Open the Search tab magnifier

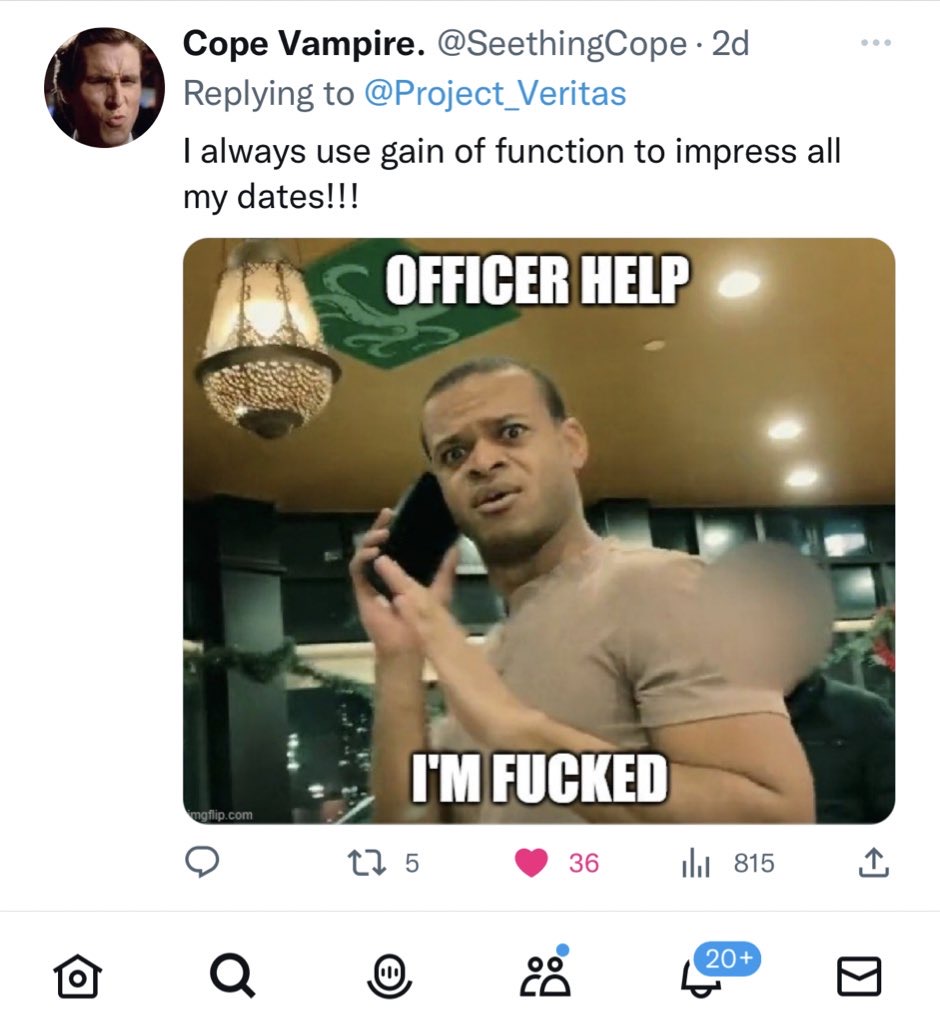(234, 977)
